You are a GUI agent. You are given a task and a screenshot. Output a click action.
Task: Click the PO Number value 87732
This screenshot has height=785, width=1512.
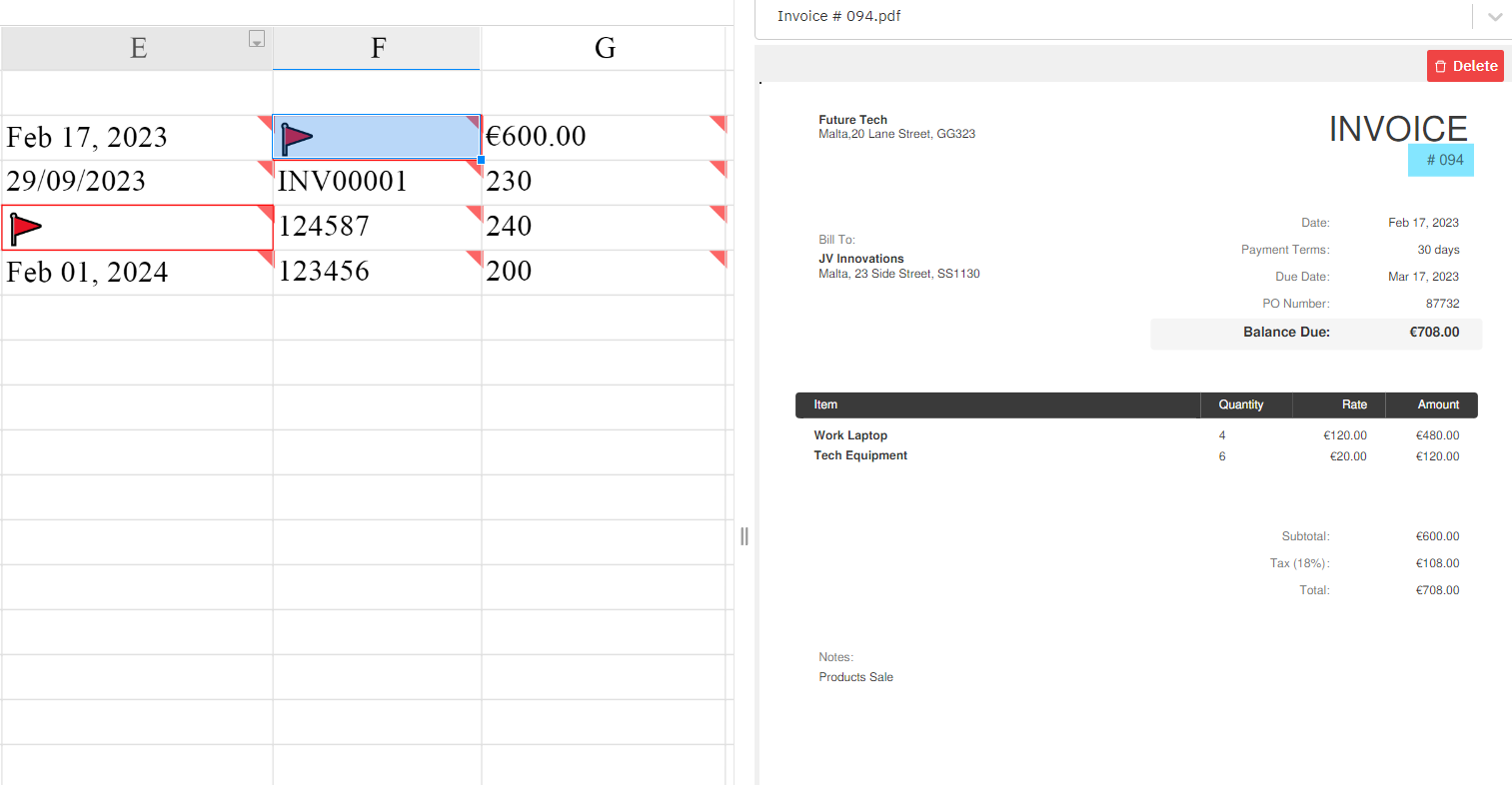point(1442,304)
